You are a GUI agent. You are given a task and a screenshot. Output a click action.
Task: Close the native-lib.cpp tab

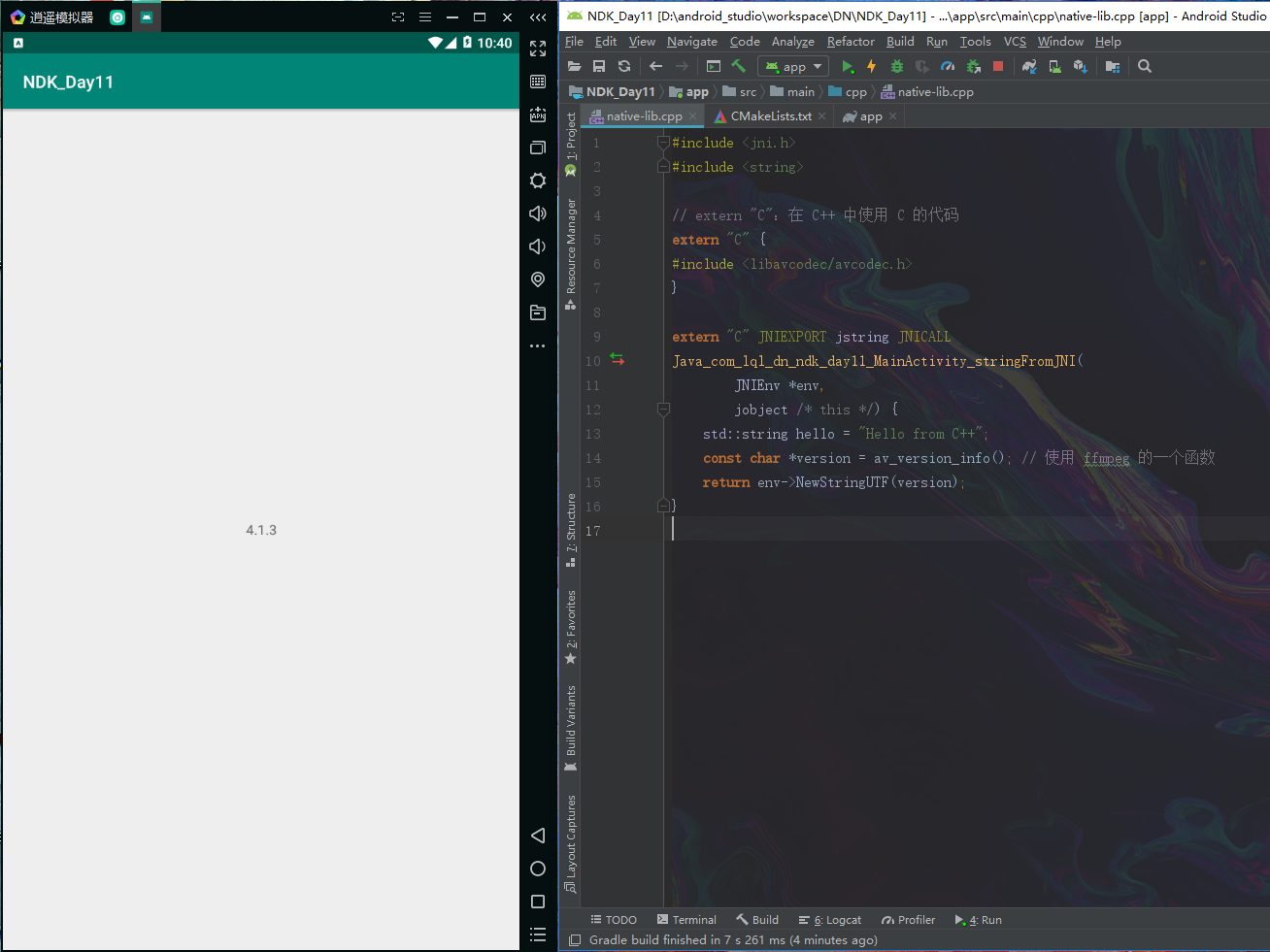pos(693,116)
